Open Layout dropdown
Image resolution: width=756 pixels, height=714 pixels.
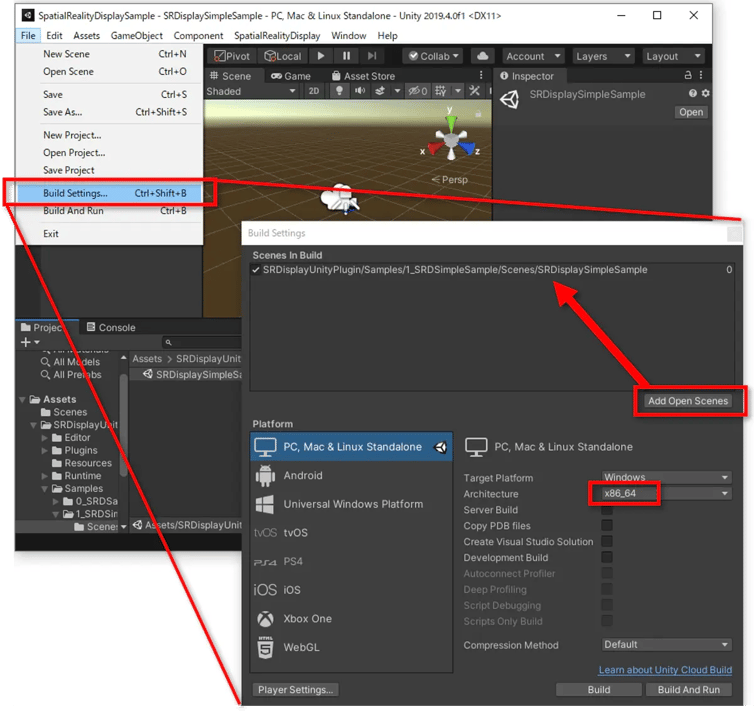point(673,56)
